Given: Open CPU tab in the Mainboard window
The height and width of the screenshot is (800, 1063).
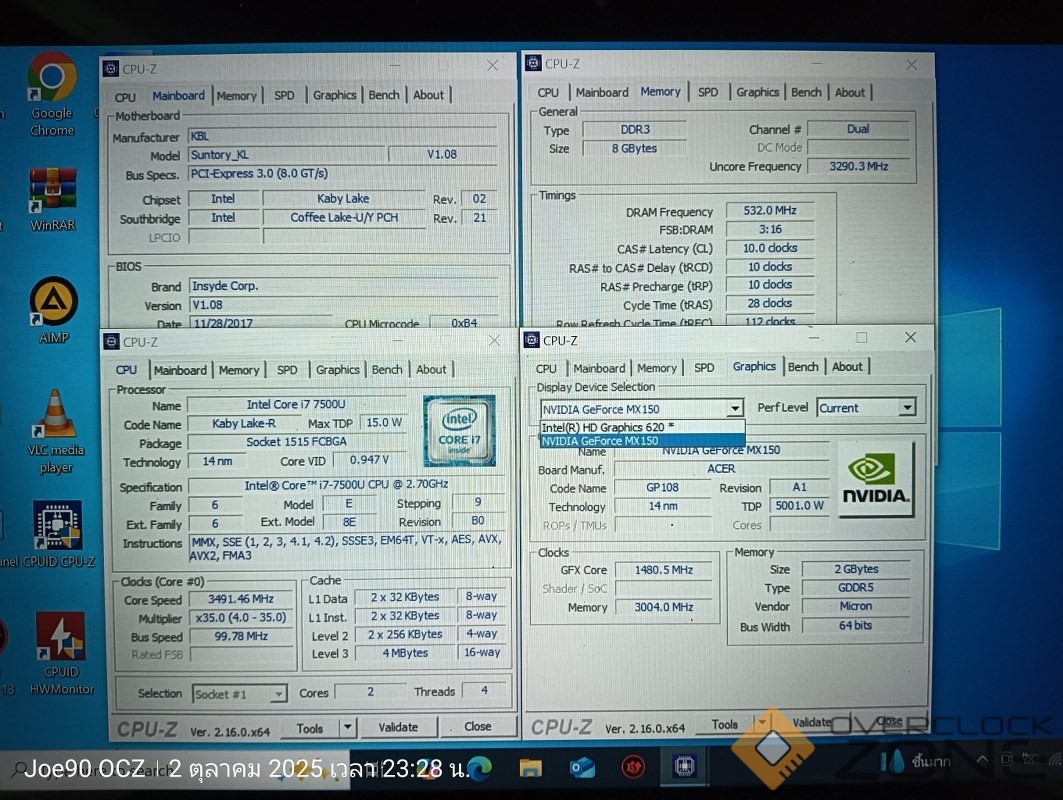Looking at the screenshot, I should 125,97.
